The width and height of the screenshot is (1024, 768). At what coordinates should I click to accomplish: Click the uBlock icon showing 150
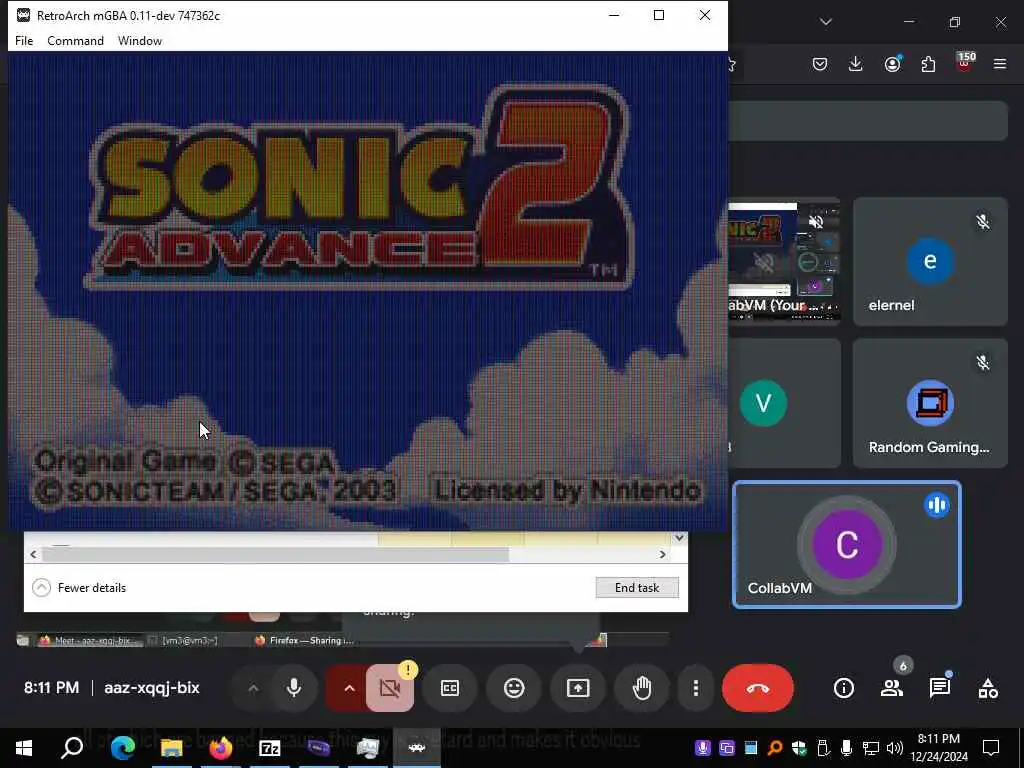[x=965, y=63]
